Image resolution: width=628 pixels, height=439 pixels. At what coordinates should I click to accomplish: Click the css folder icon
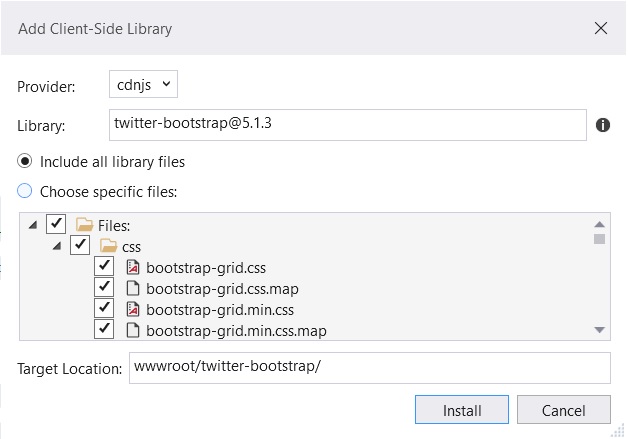pyautogui.click(x=108, y=246)
